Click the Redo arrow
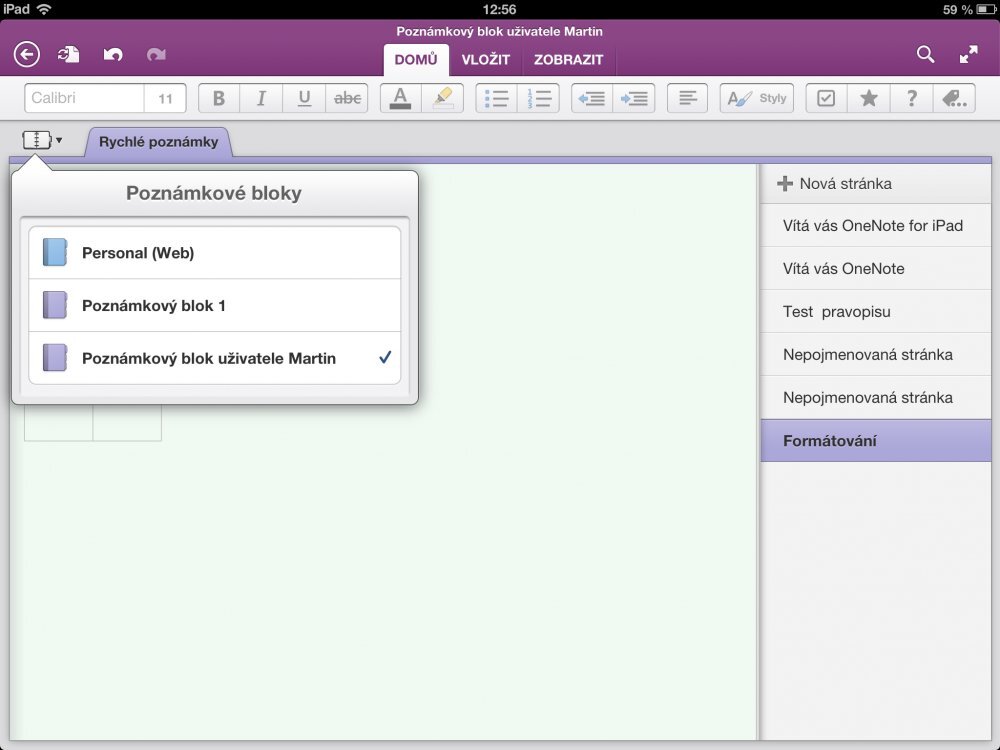The width and height of the screenshot is (1000, 750). (156, 55)
